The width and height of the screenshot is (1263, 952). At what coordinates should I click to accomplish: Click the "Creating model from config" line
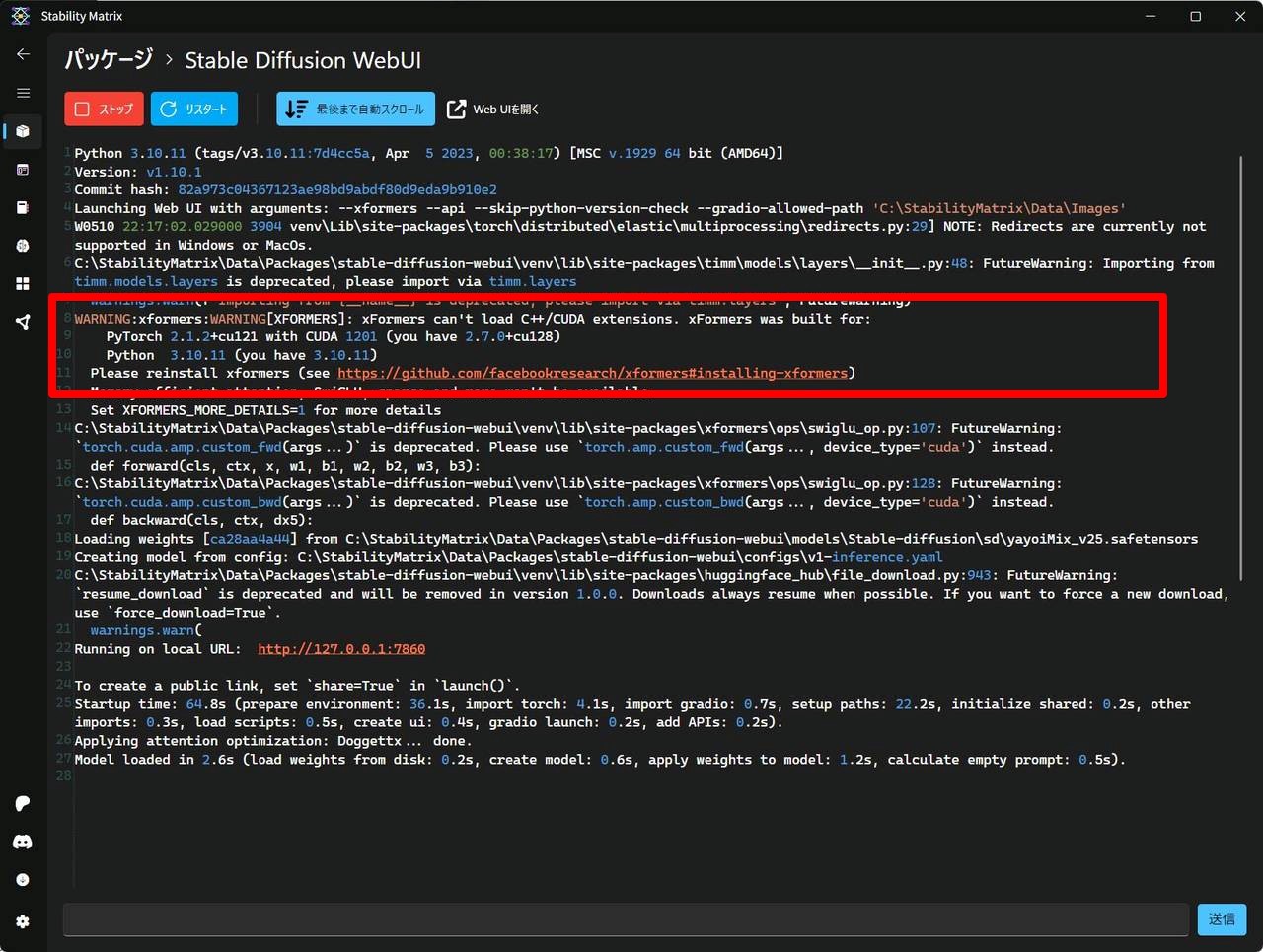click(508, 557)
